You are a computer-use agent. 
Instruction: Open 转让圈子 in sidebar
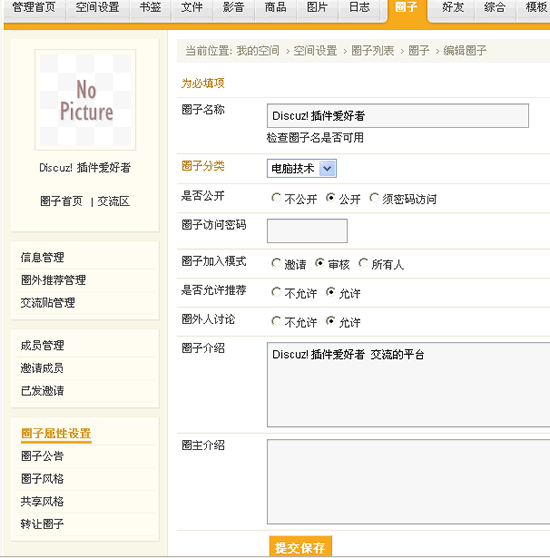tap(42, 524)
